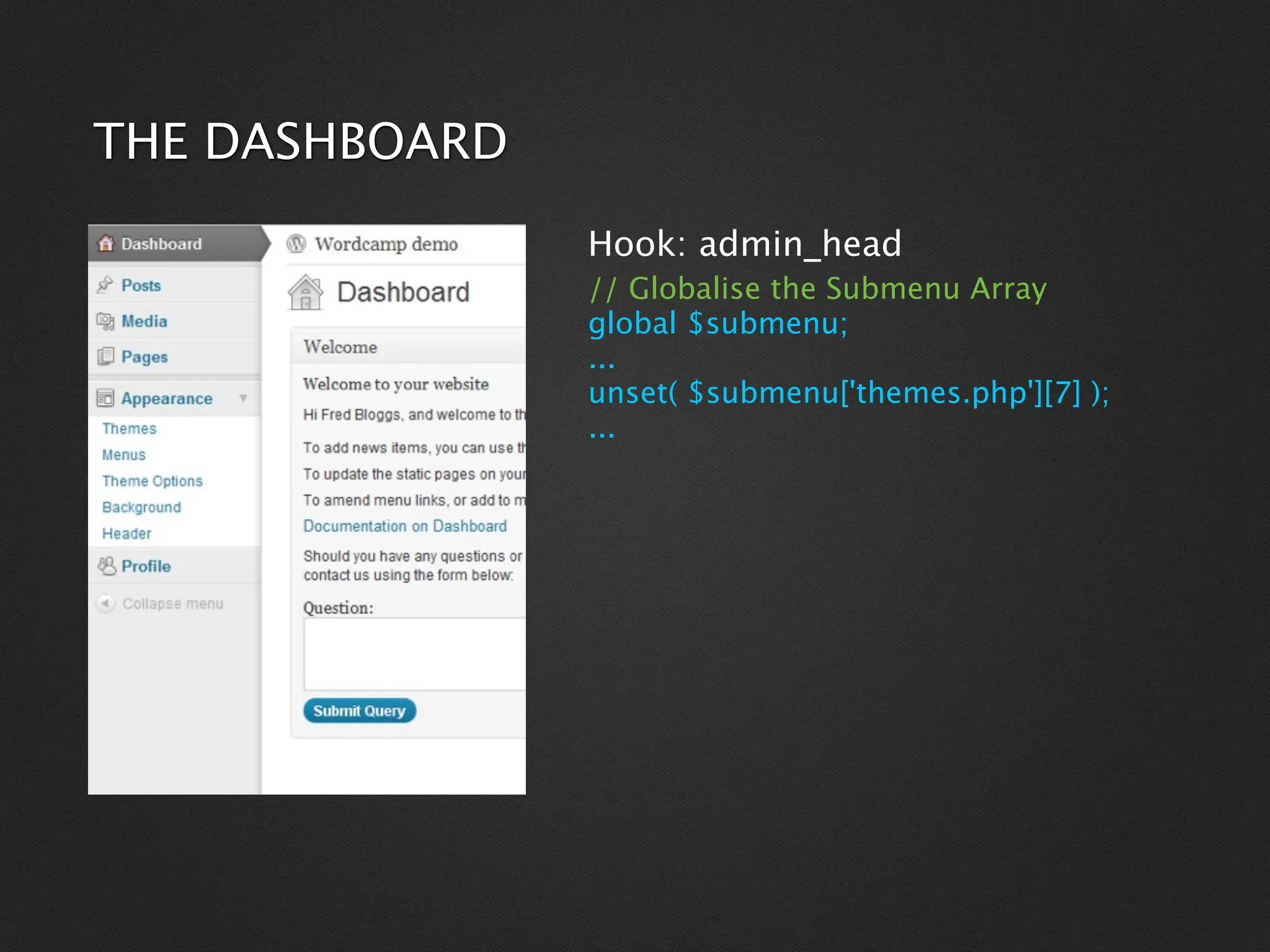Image resolution: width=1270 pixels, height=952 pixels.
Task: Open Documentation on Dashboard link
Action: pyautogui.click(x=405, y=526)
